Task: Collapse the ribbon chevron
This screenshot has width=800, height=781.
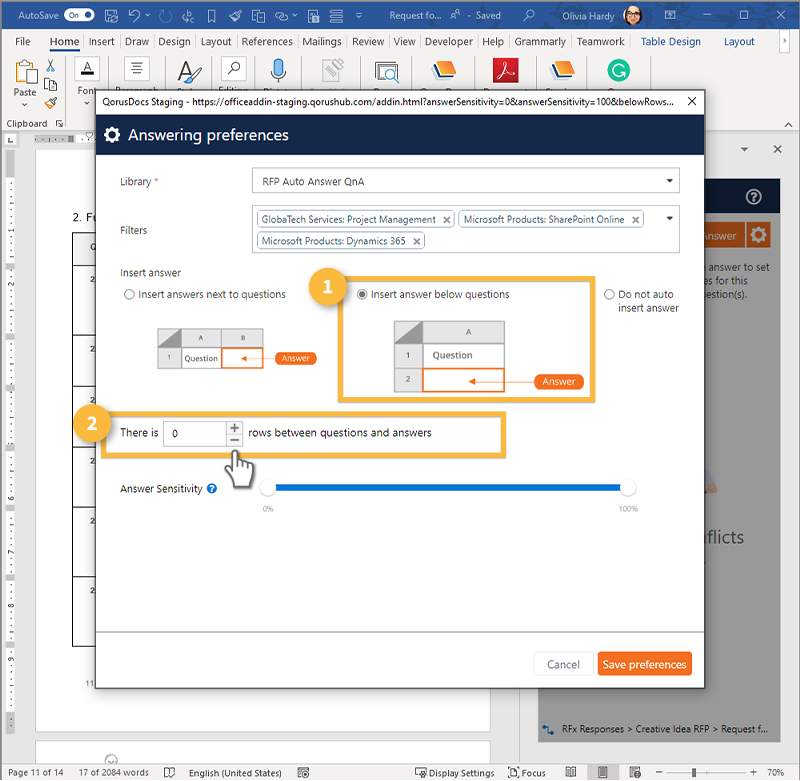Action: [x=788, y=124]
